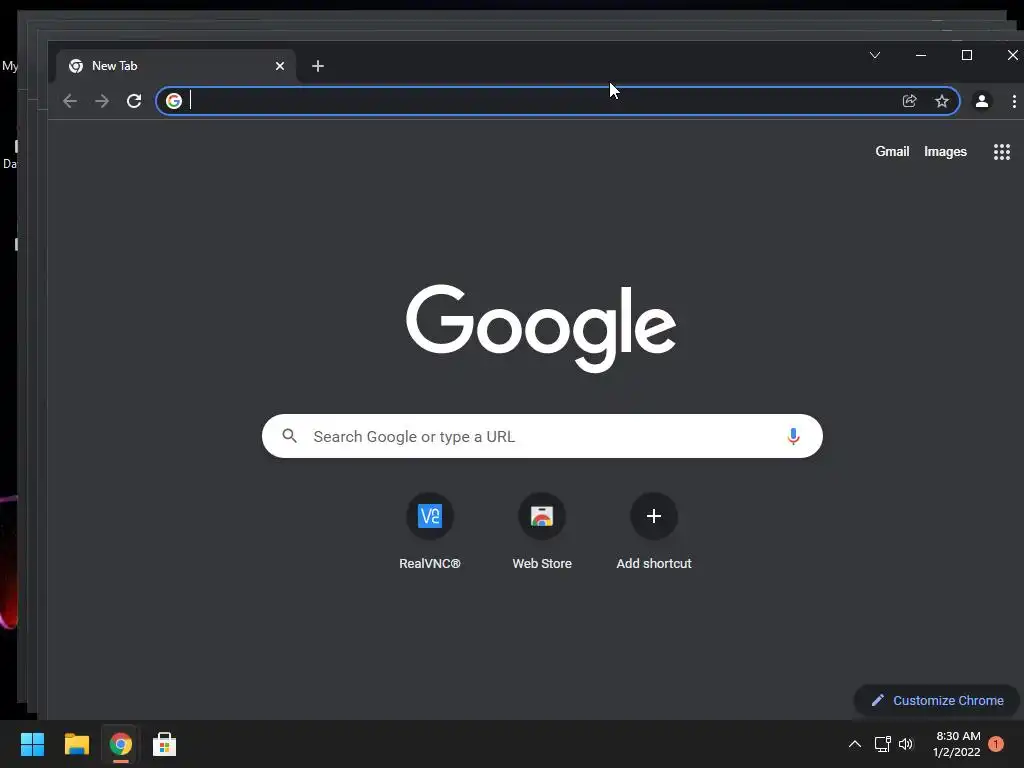Click the Chrome taskbar icon
This screenshot has width=1024, height=768.
point(120,744)
